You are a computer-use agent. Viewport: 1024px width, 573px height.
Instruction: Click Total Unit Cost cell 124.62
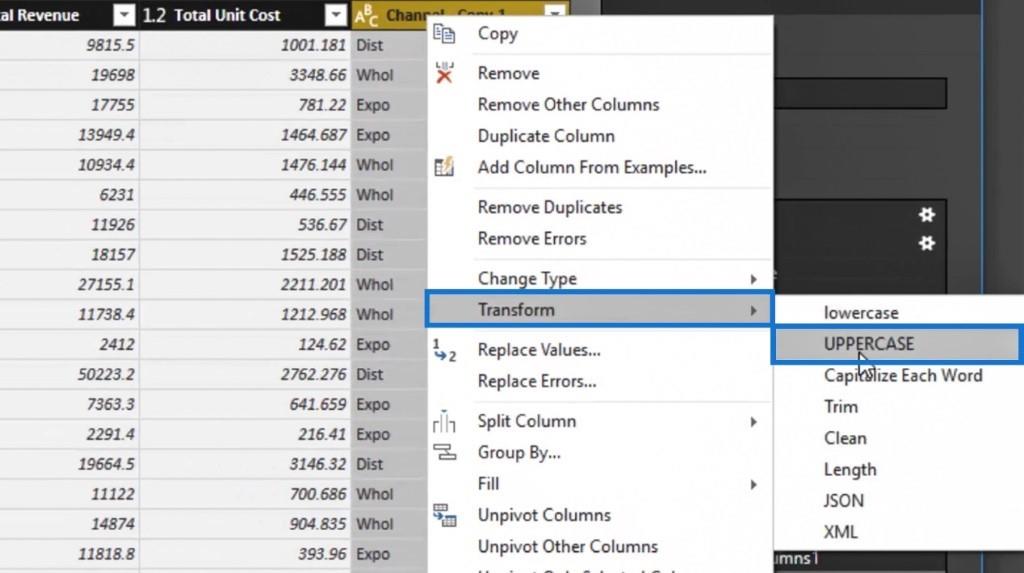click(245, 344)
